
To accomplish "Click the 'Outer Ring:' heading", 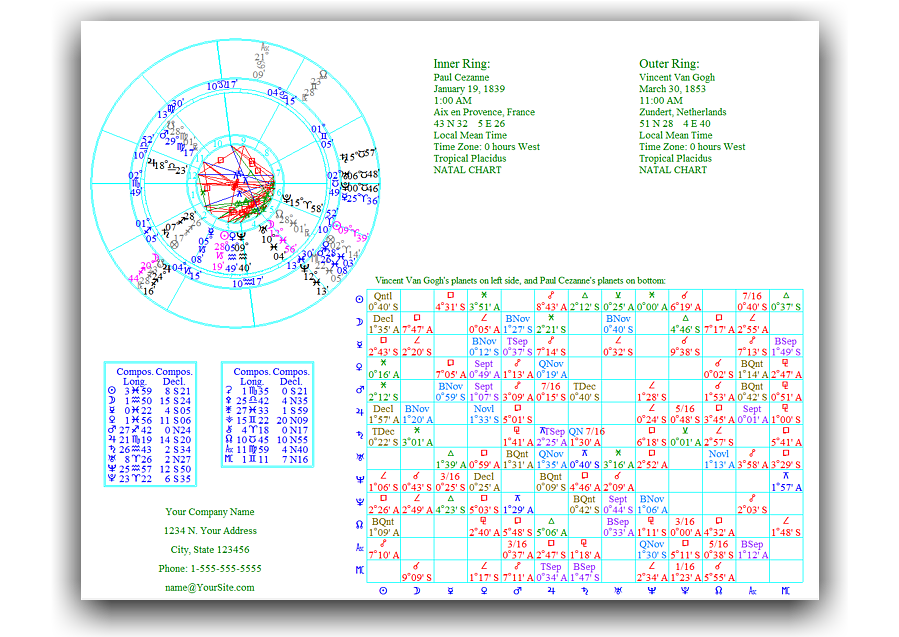I will click(669, 64).
